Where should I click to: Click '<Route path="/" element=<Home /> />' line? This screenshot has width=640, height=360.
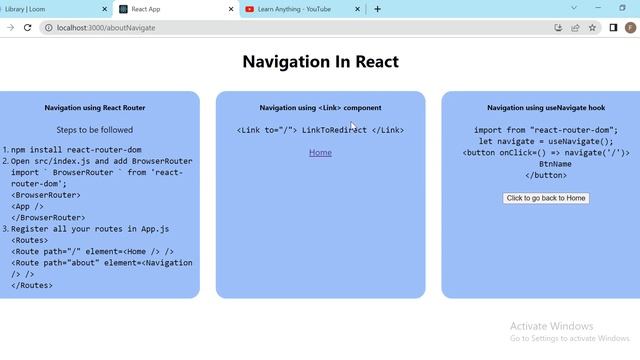(x=92, y=252)
